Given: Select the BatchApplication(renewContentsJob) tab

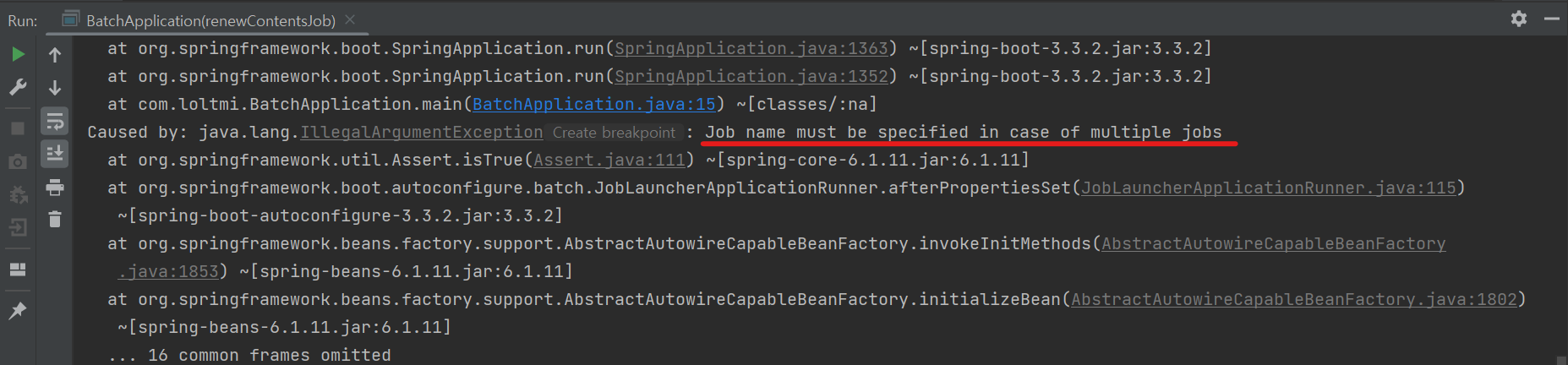Looking at the screenshot, I should tap(200, 20).
